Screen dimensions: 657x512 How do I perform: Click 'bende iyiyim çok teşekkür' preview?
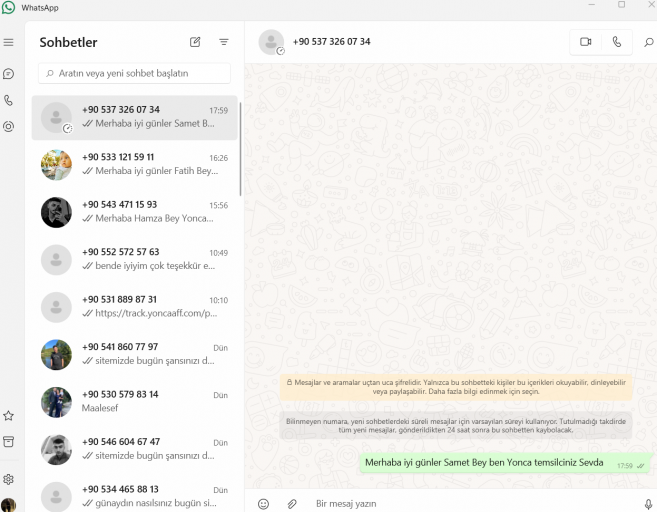point(155,266)
